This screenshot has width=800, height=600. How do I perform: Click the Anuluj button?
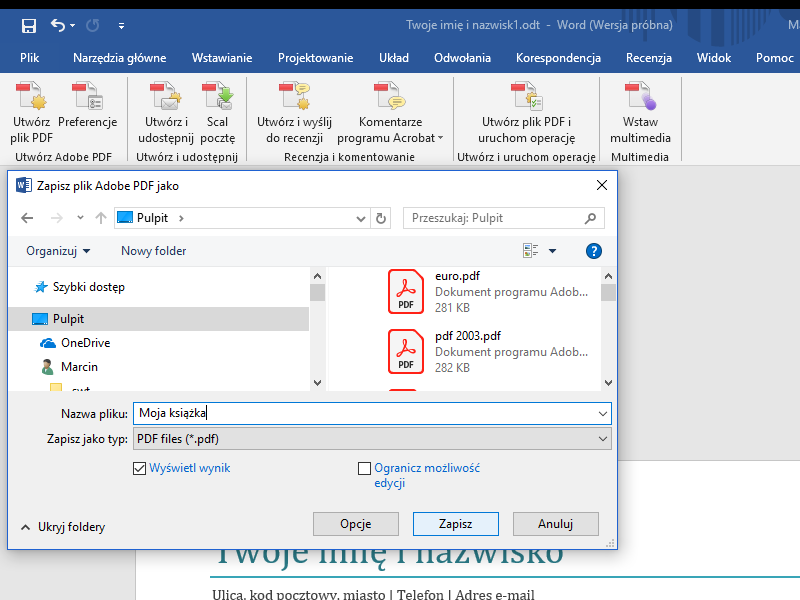click(x=556, y=524)
